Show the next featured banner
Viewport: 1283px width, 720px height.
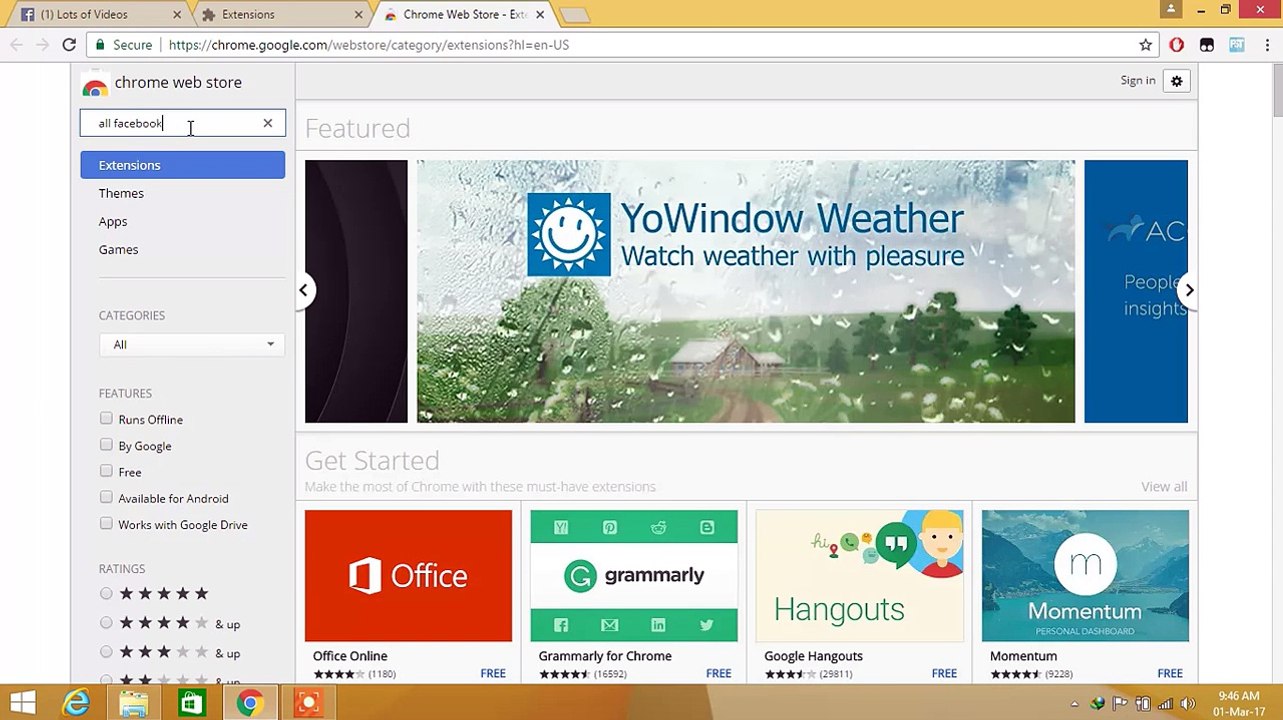1189,290
